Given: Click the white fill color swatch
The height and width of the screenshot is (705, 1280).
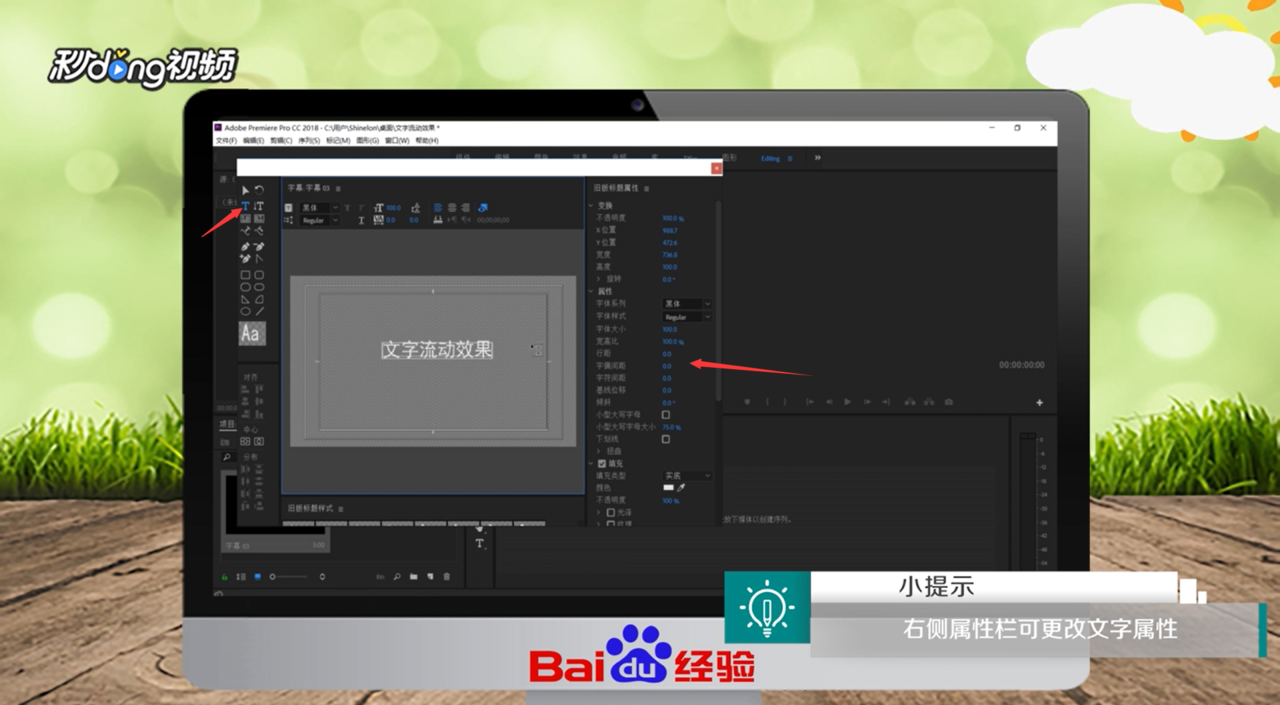Looking at the screenshot, I should (669, 487).
